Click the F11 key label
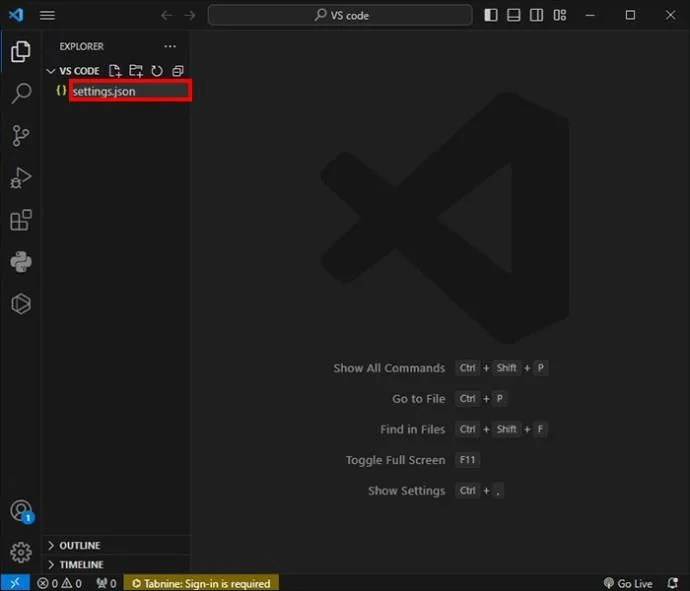The image size is (690, 591). pyautogui.click(x=467, y=460)
